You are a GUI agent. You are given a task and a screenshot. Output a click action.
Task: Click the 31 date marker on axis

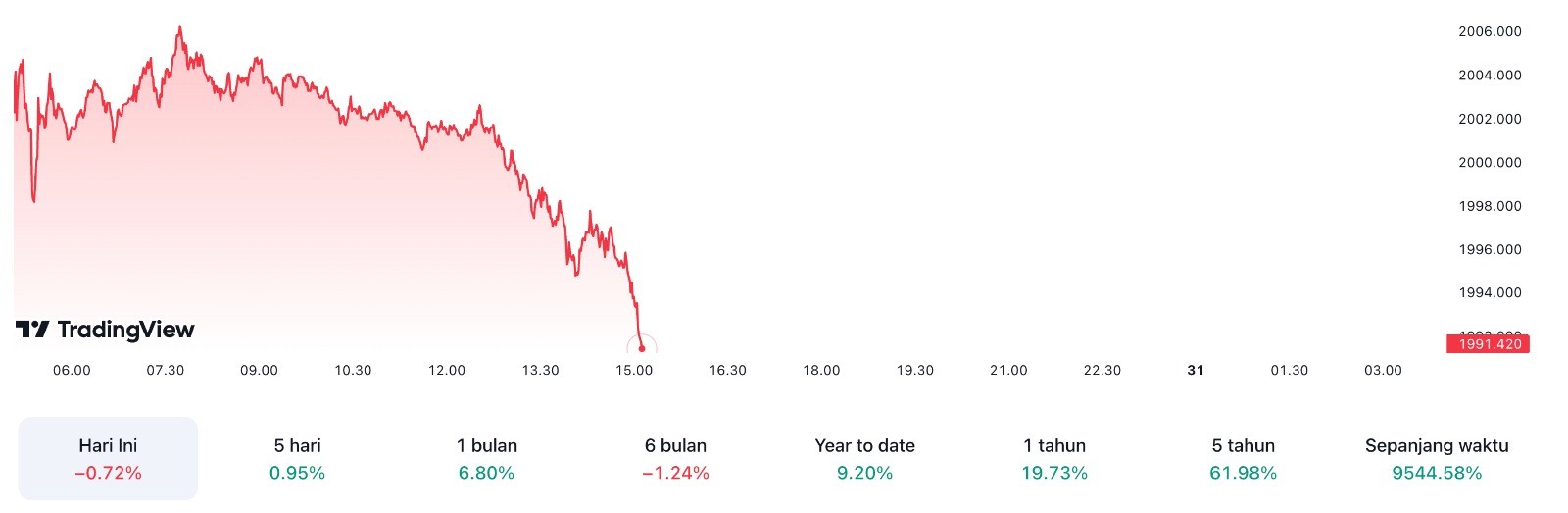coord(1196,371)
